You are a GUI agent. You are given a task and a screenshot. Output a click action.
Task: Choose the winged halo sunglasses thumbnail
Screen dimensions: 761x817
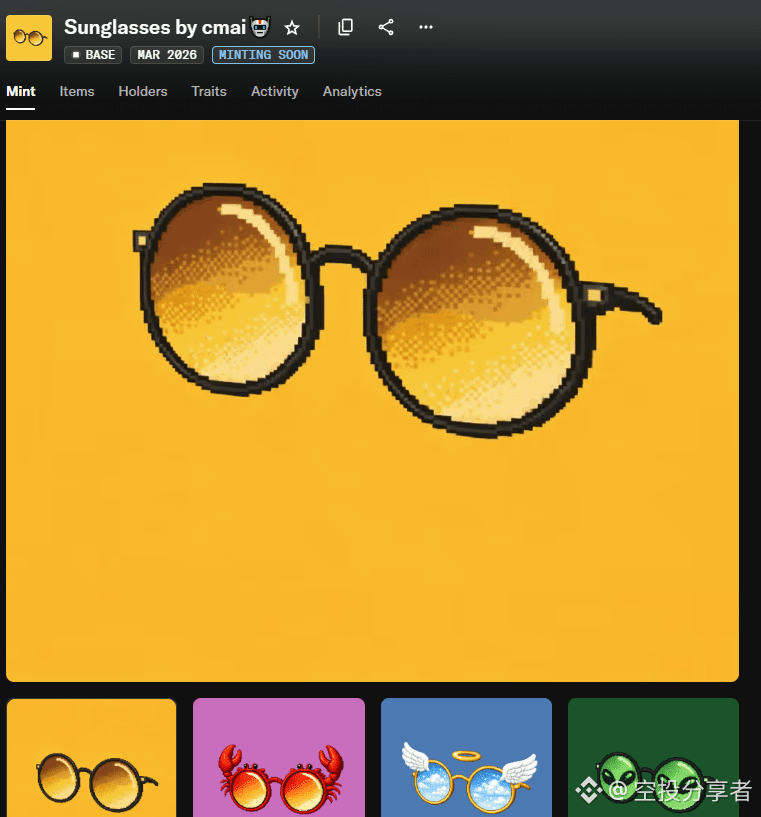coord(466,758)
